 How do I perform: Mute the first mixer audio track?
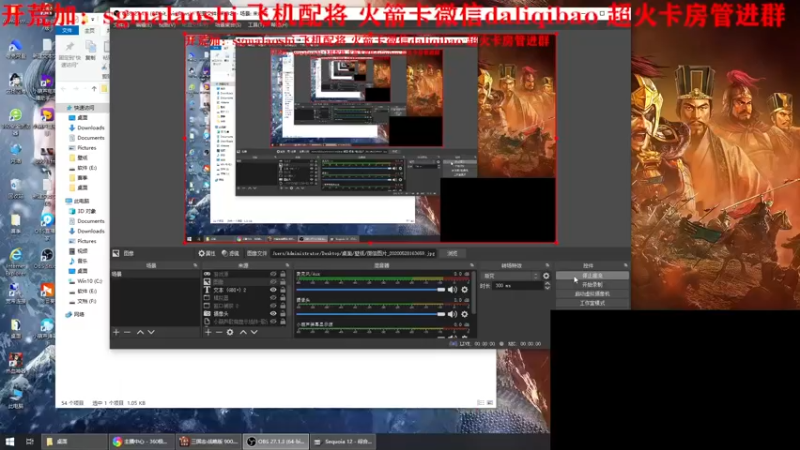pos(452,290)
